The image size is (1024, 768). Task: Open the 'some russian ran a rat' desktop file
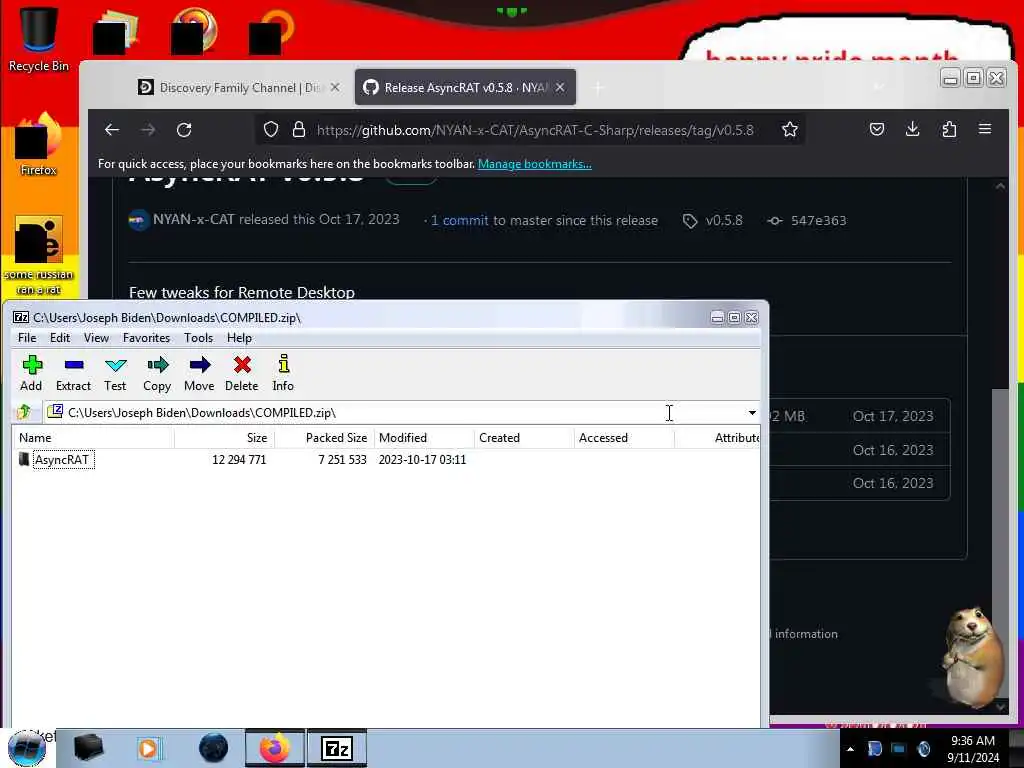[x=39, y=255]
